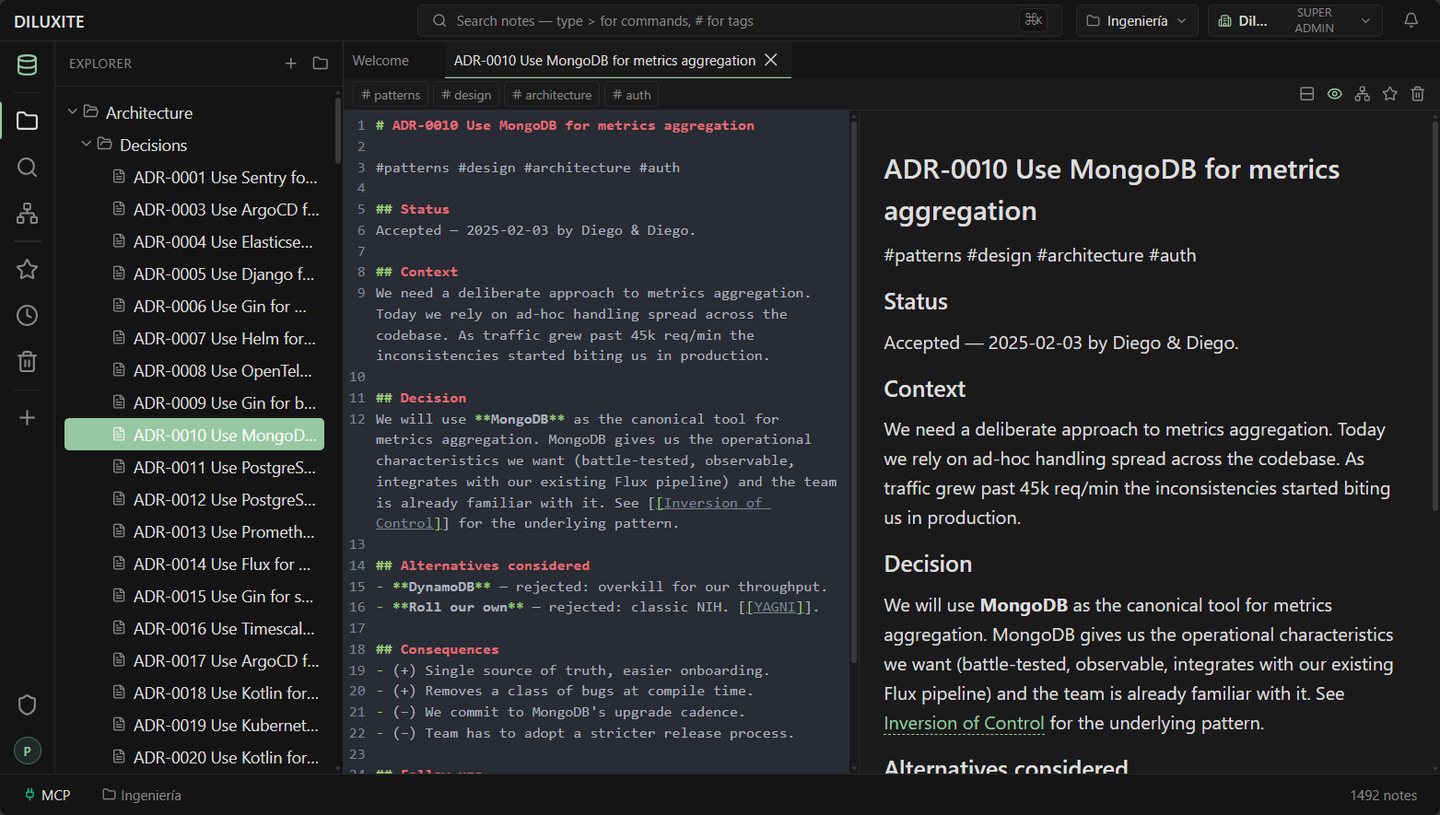Open the trash icon in left sidebar
The image size is (1440, 815).
tap(27, 361)
